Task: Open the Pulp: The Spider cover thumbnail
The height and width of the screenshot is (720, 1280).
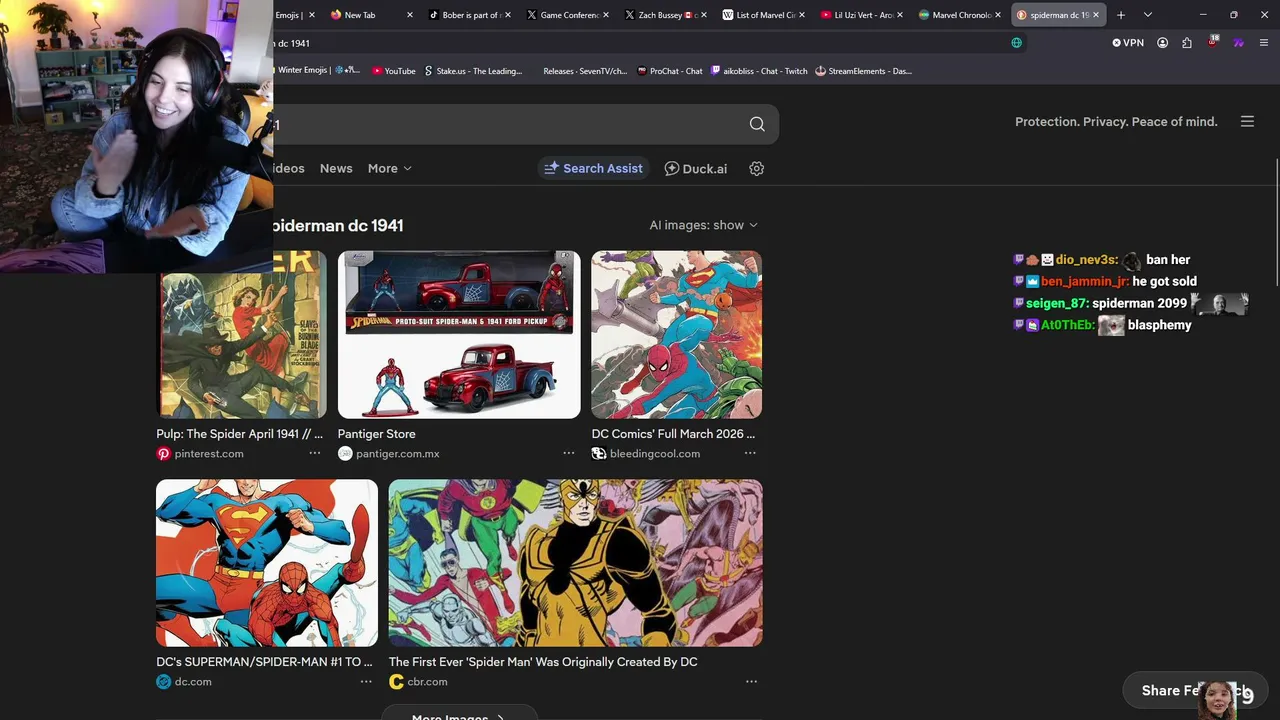Action: [242, 335]
